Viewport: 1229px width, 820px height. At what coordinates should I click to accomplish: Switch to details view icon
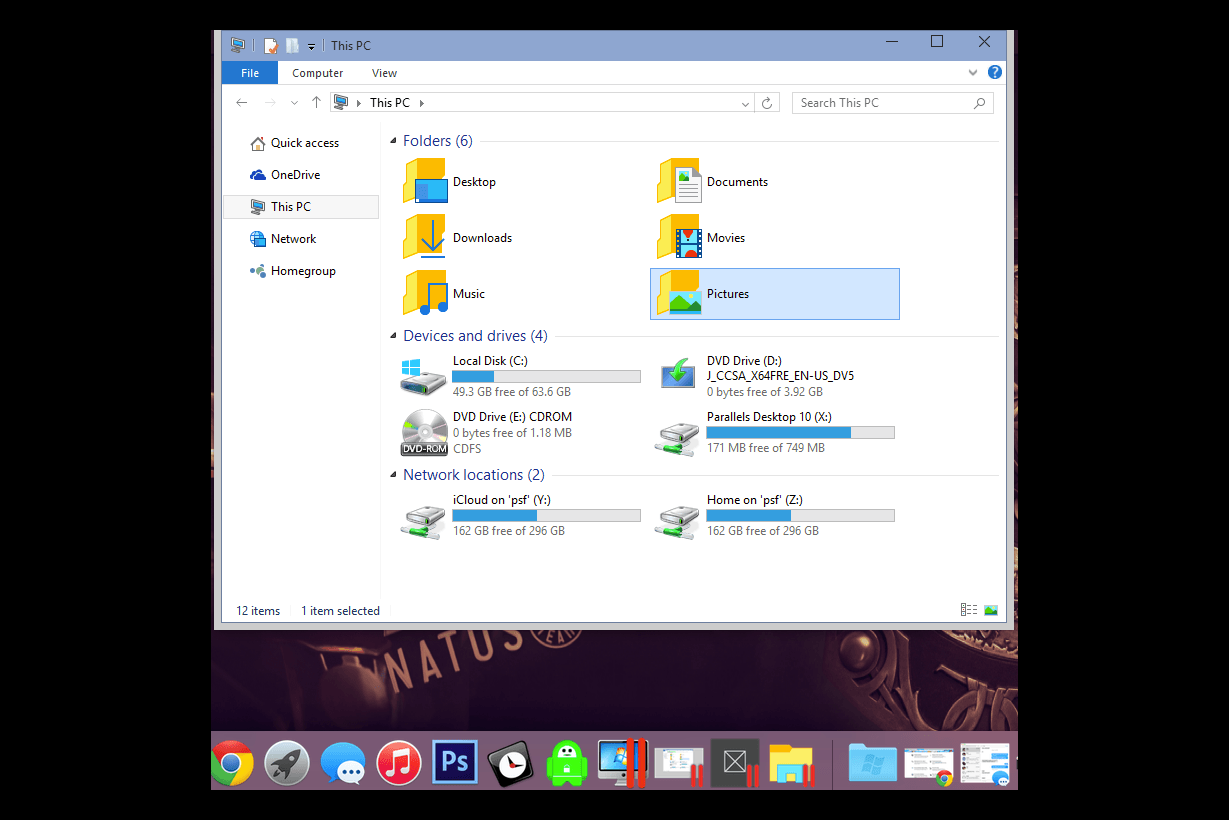pyautogui.click(x=968, y=610)
